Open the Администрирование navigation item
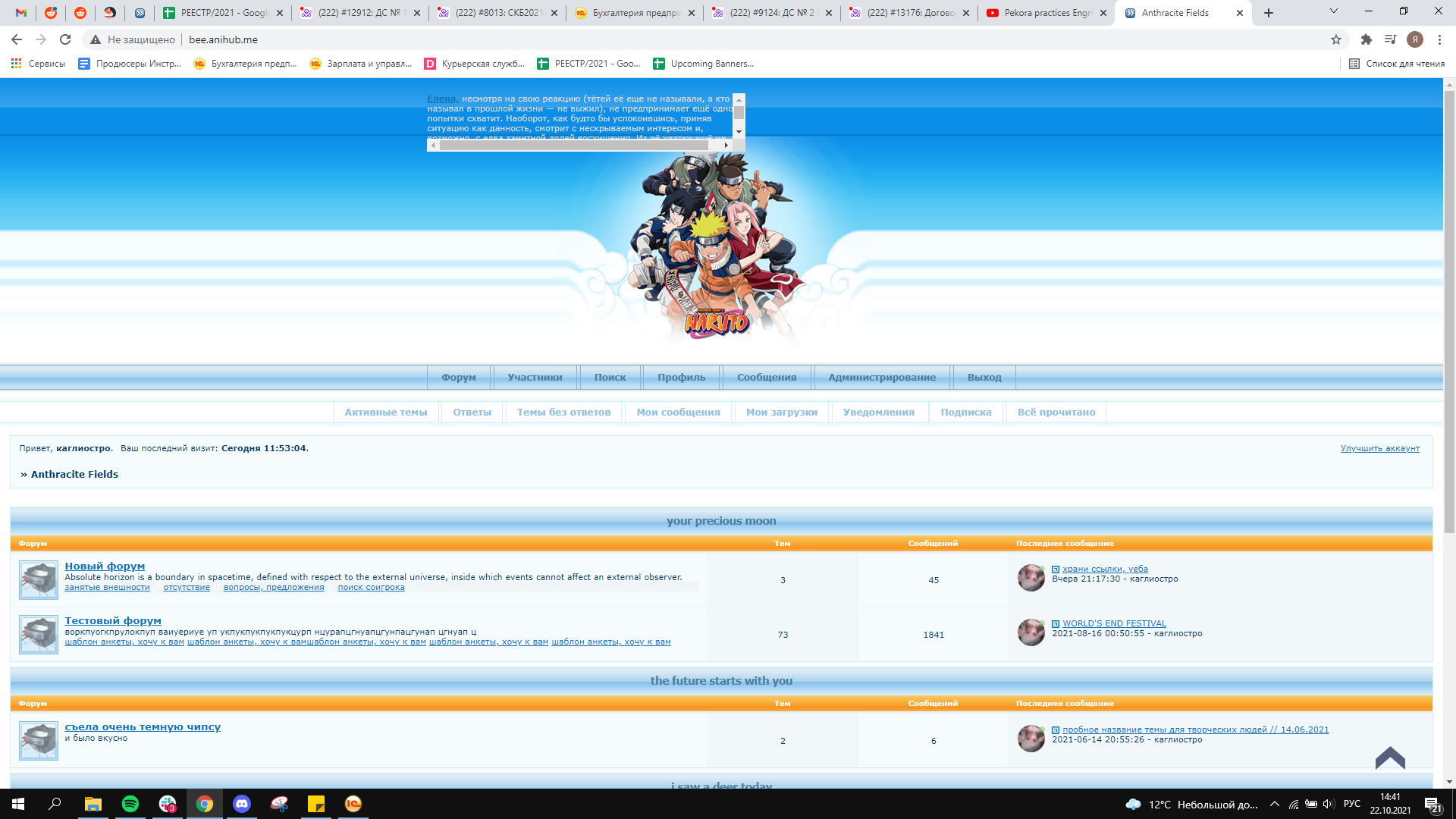1456x819 pixels. pyautogui.click(x=882, y=378)
